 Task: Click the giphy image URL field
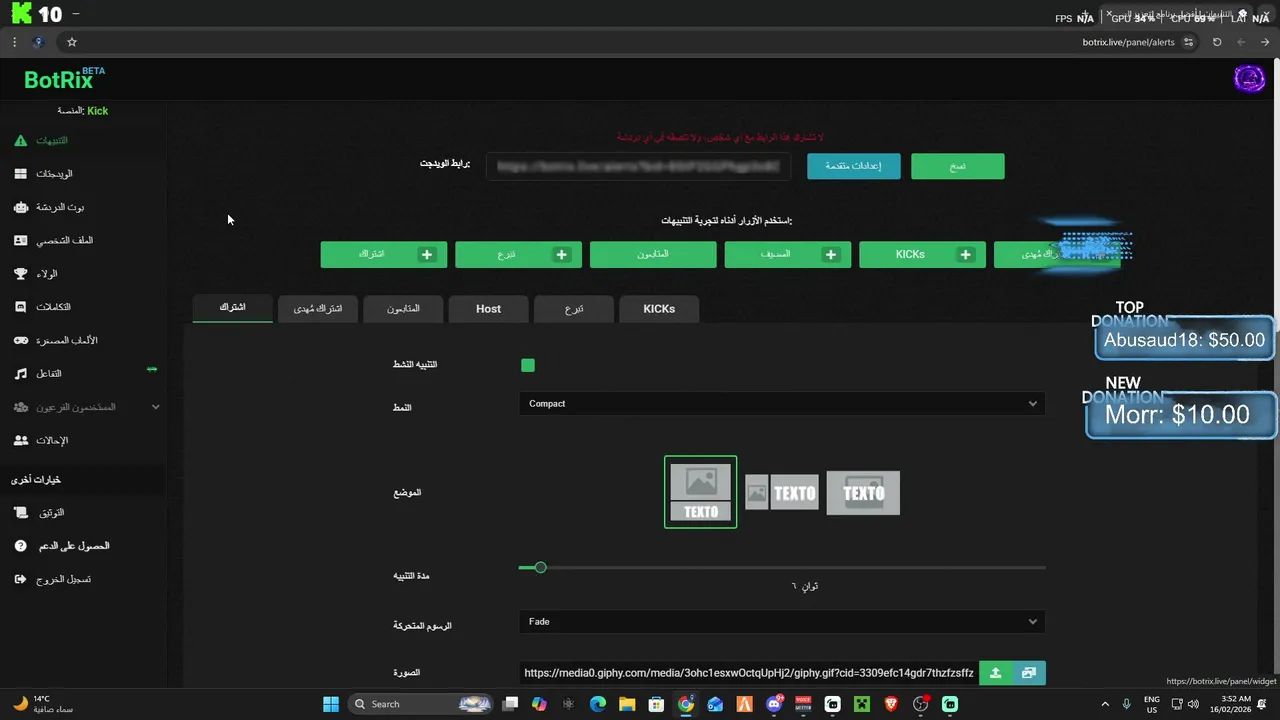pos(749,673)
